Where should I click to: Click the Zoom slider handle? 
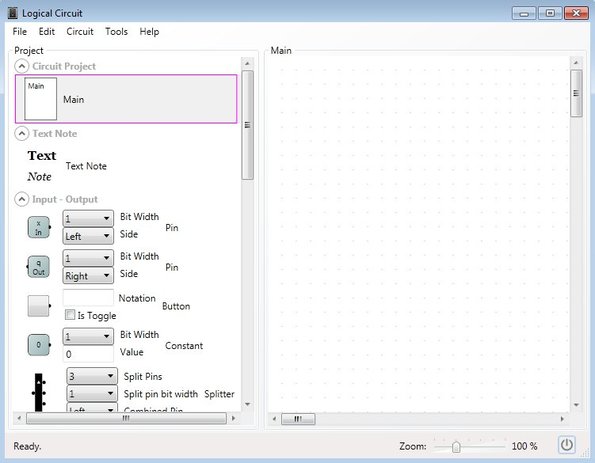tap(456, 447)
